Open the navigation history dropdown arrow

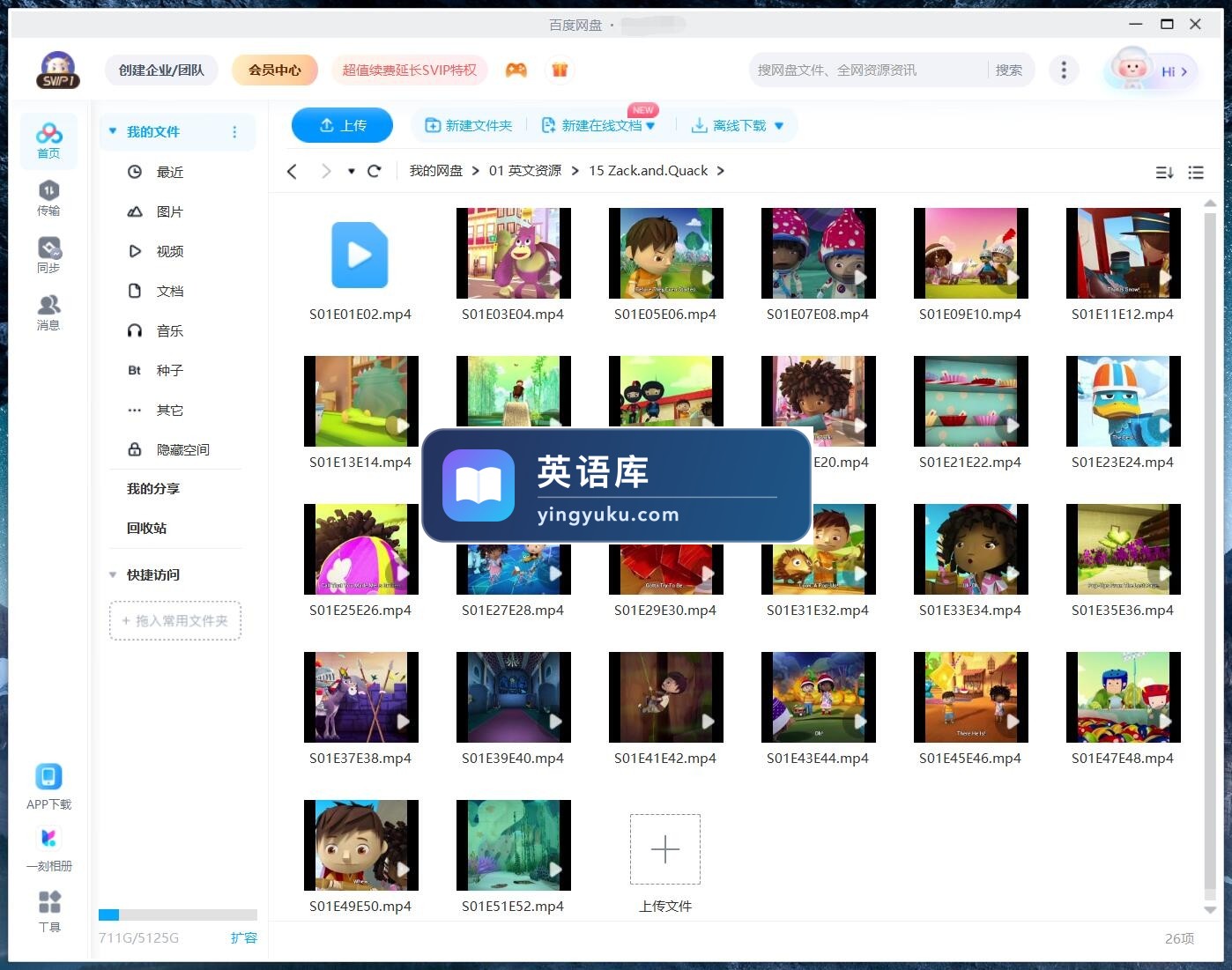(351, 171)
